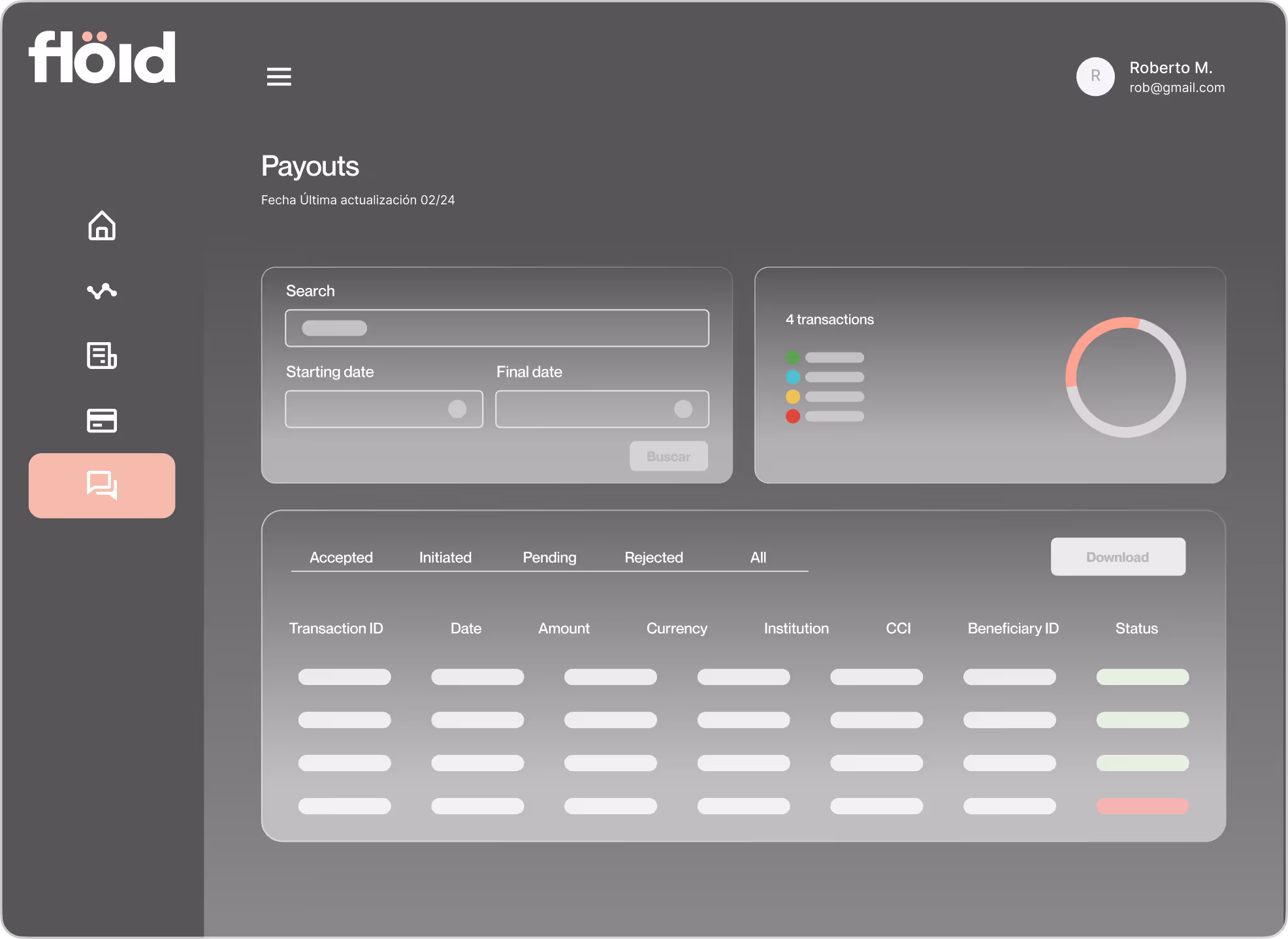The width and height of the screenshot is (1288, 939).
Task: Open the Final date picker circle
Action: coord(683,409)
